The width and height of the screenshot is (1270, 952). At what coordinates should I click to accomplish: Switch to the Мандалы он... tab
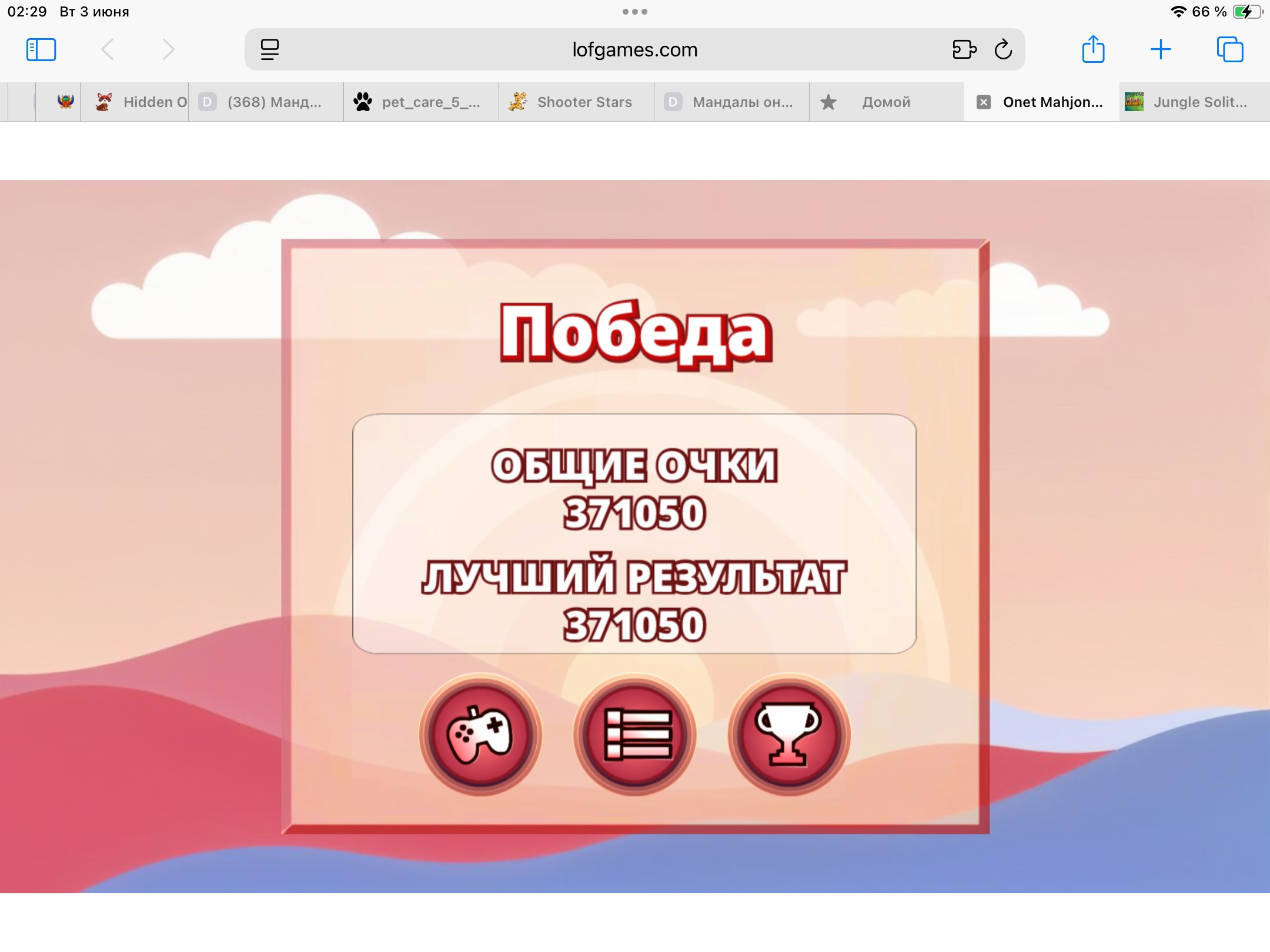(732, 102)
